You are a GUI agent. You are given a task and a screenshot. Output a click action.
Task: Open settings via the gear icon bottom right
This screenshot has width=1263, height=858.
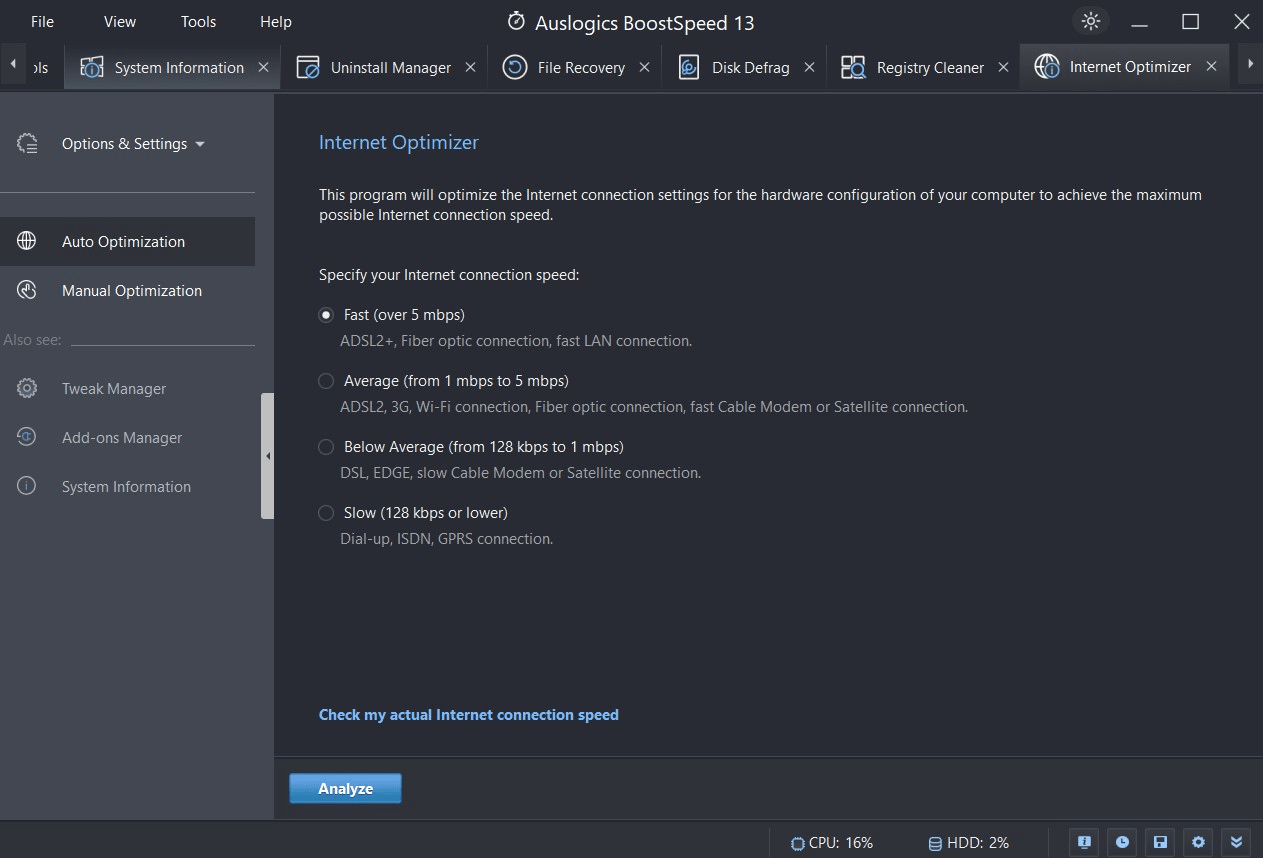click(1197, 842)
